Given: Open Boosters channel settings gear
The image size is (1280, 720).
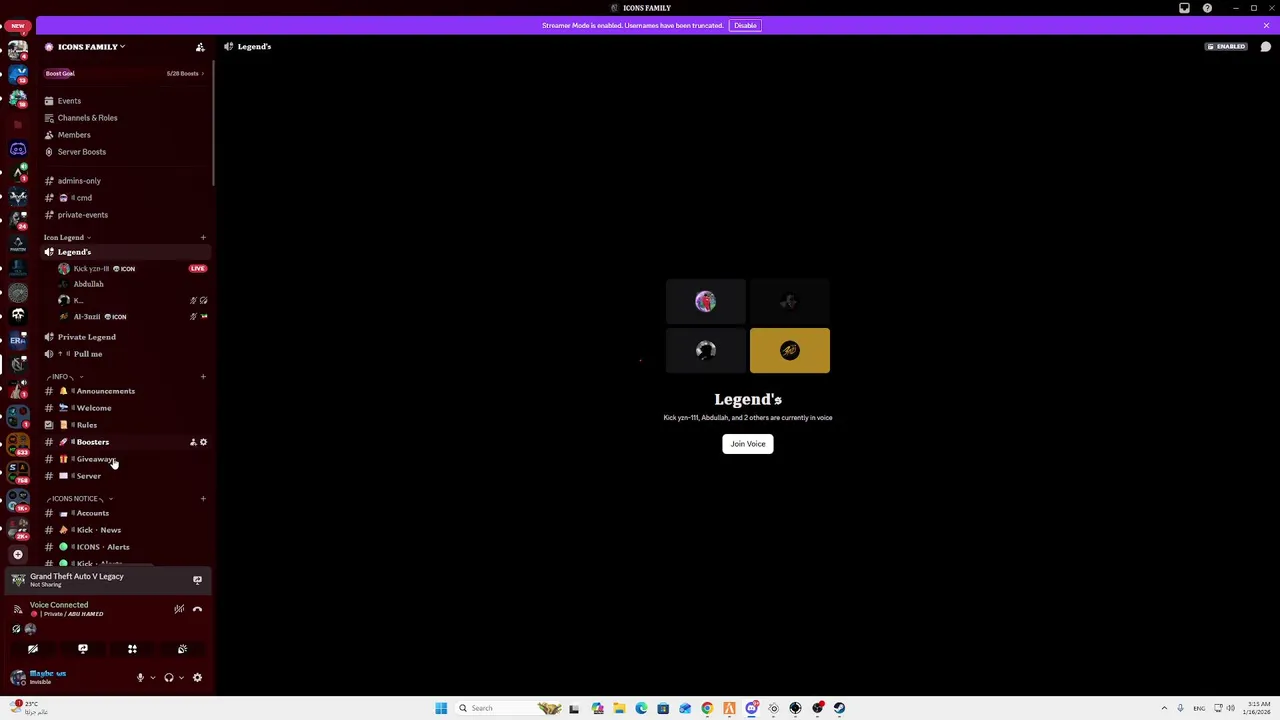Looking at the screenshot, I should (x=203, y=442).
